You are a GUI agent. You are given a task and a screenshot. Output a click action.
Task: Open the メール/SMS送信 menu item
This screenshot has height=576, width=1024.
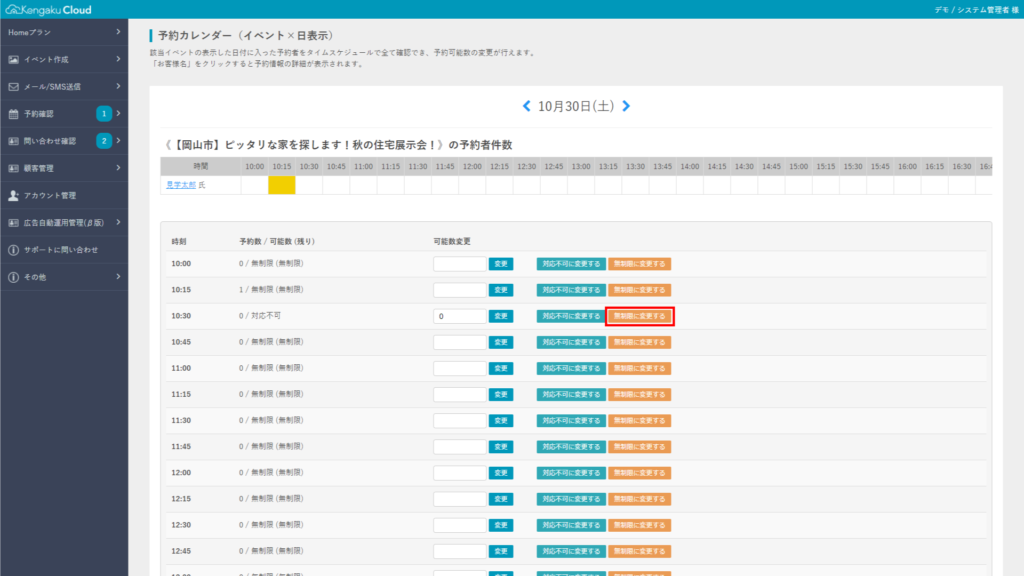(x=64, y=87)
